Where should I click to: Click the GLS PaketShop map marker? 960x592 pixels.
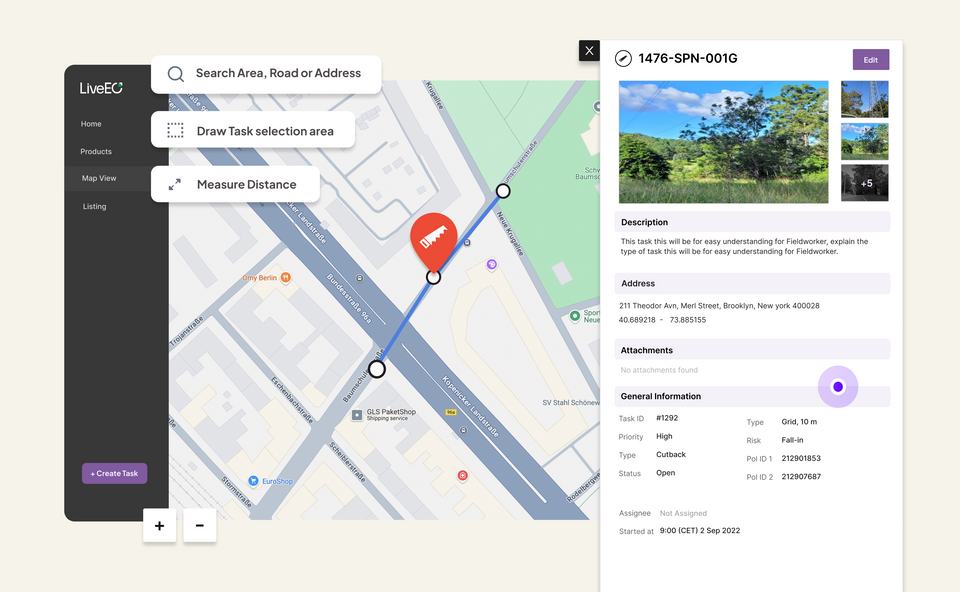(357, 415)
